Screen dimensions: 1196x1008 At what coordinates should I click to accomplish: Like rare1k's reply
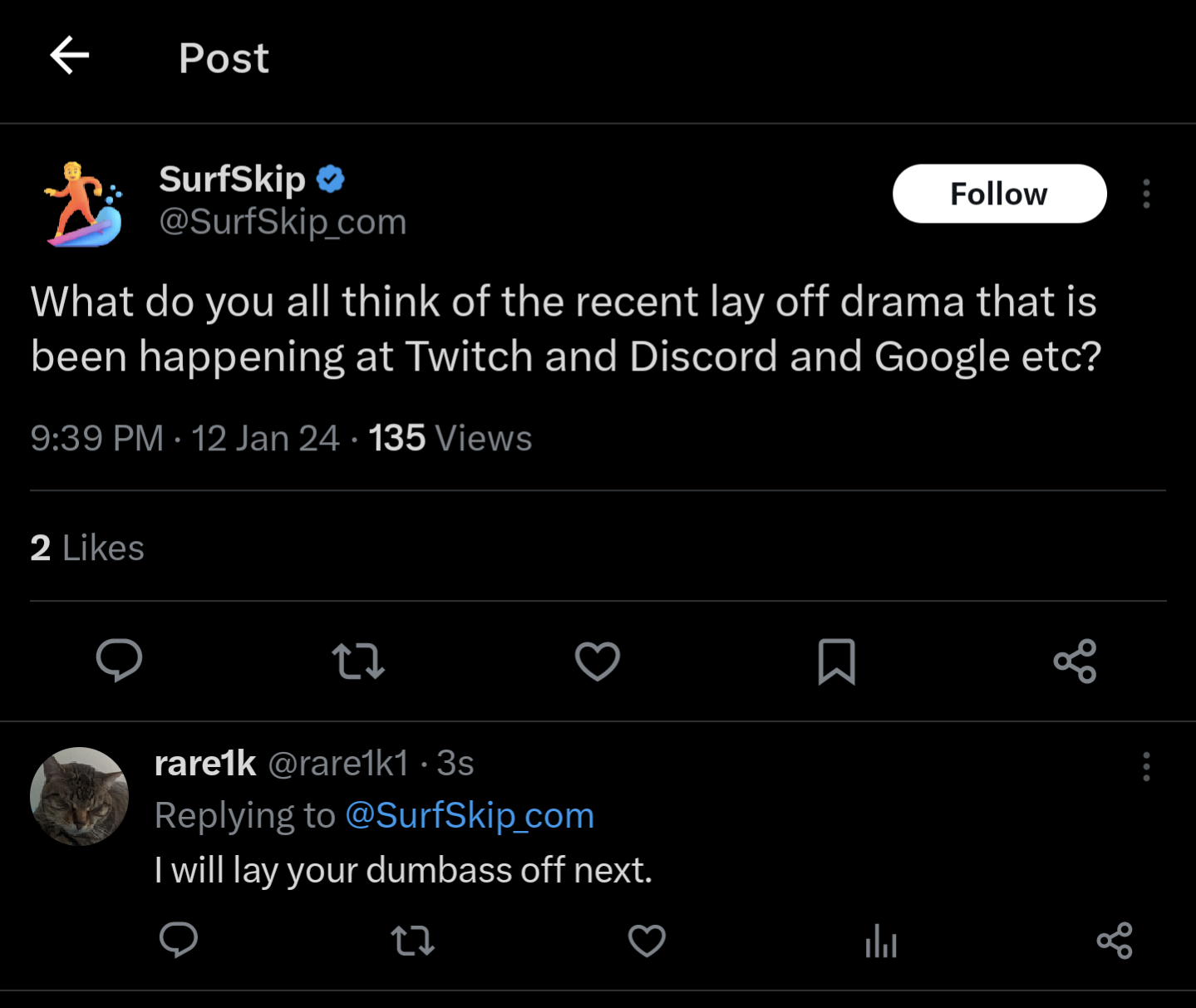click(647, 941)
